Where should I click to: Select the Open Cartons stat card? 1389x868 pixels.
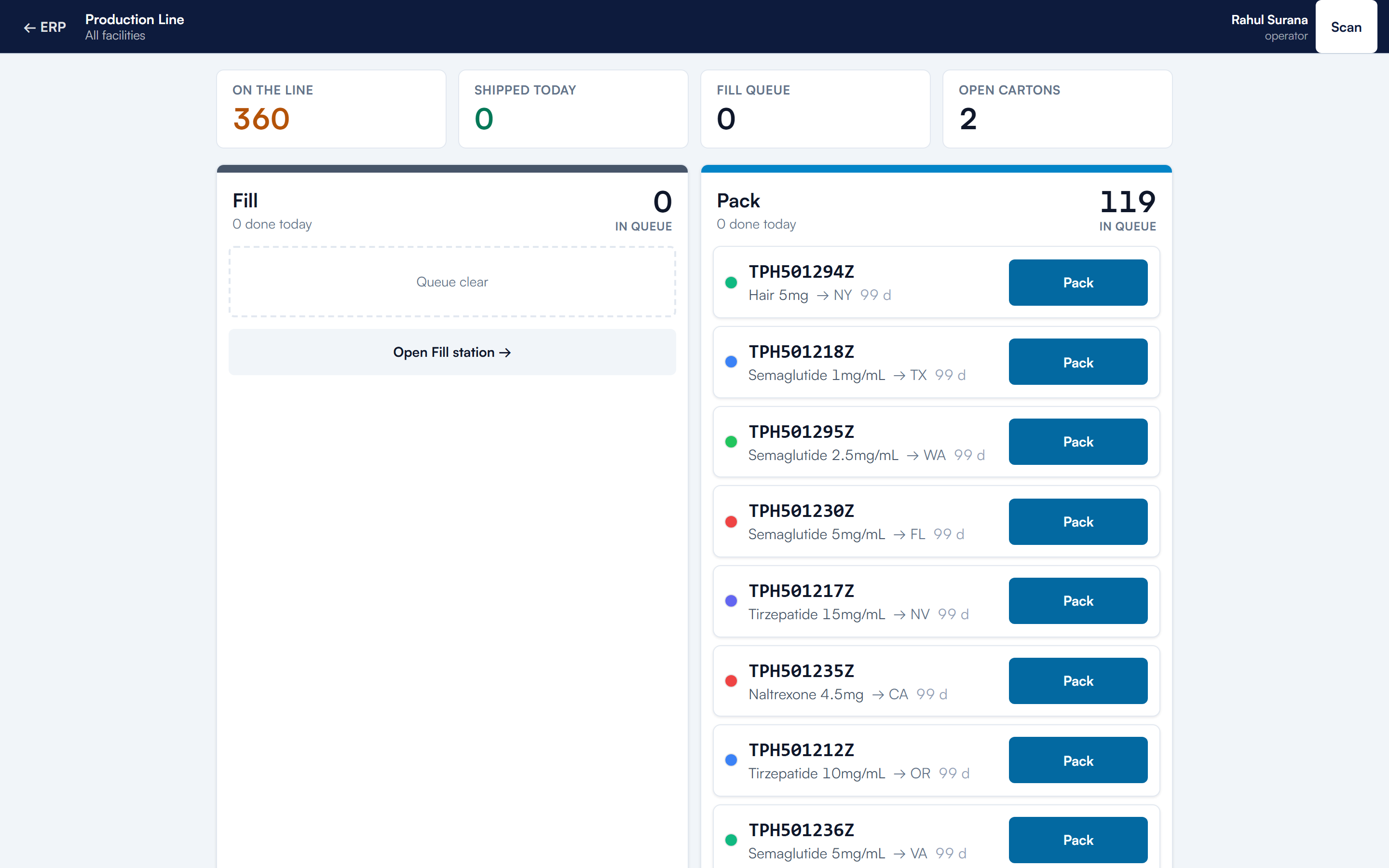coord(1057,109)
